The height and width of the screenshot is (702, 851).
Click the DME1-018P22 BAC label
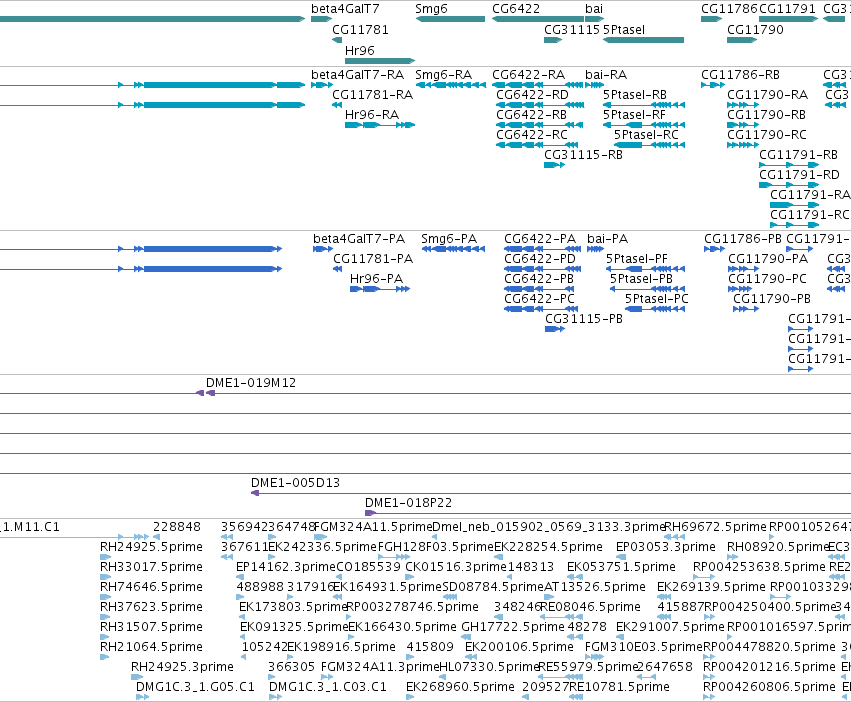[408, 503]
